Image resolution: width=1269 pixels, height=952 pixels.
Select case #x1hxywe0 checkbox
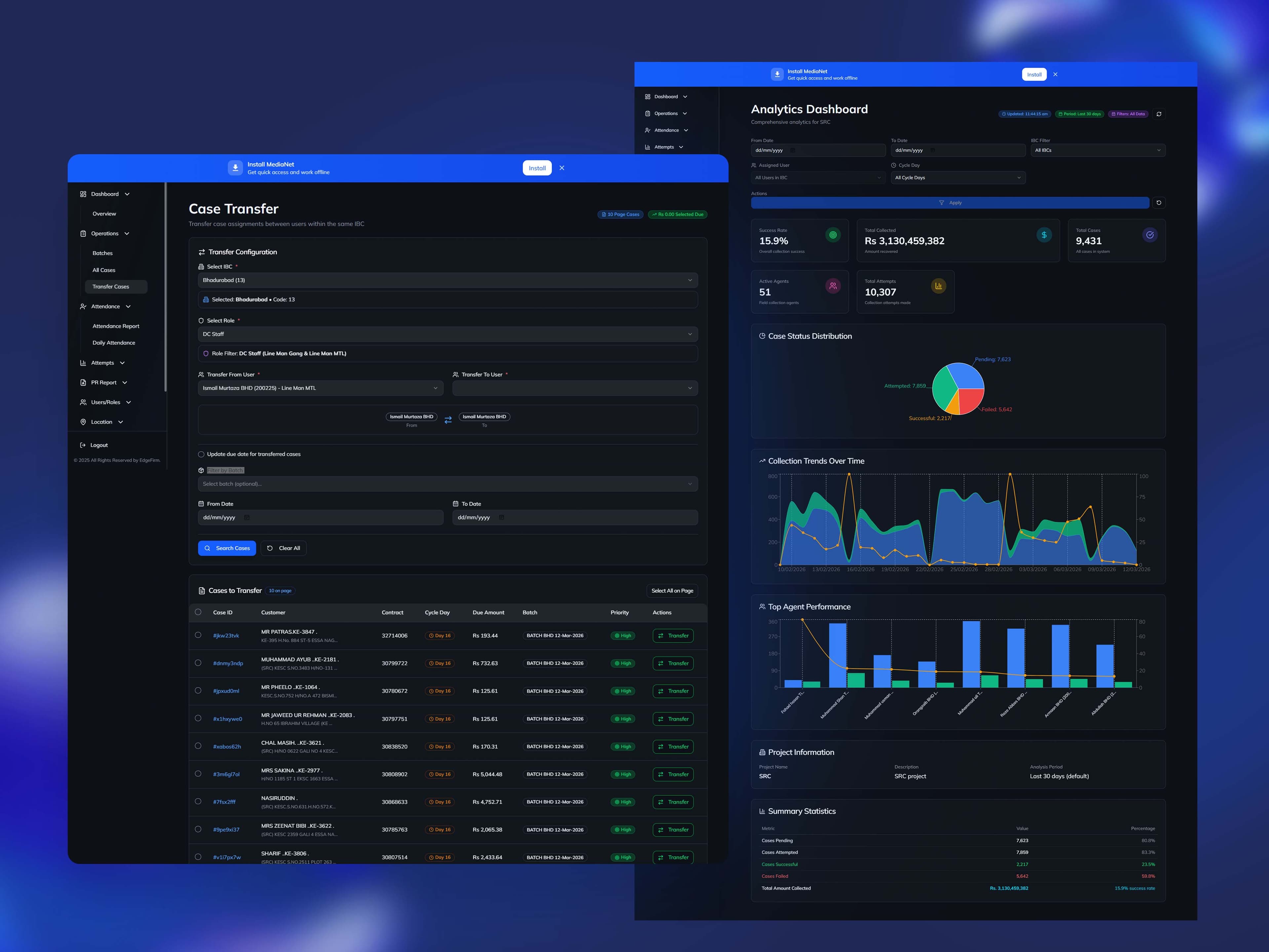[198, 718]
